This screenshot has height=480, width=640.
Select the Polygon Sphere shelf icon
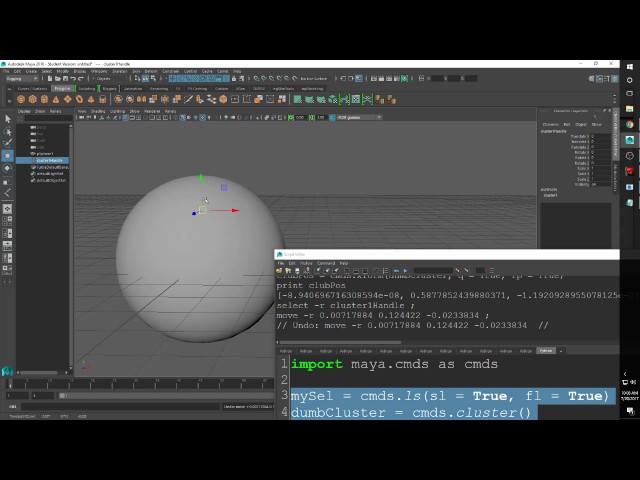coord(21,99)
